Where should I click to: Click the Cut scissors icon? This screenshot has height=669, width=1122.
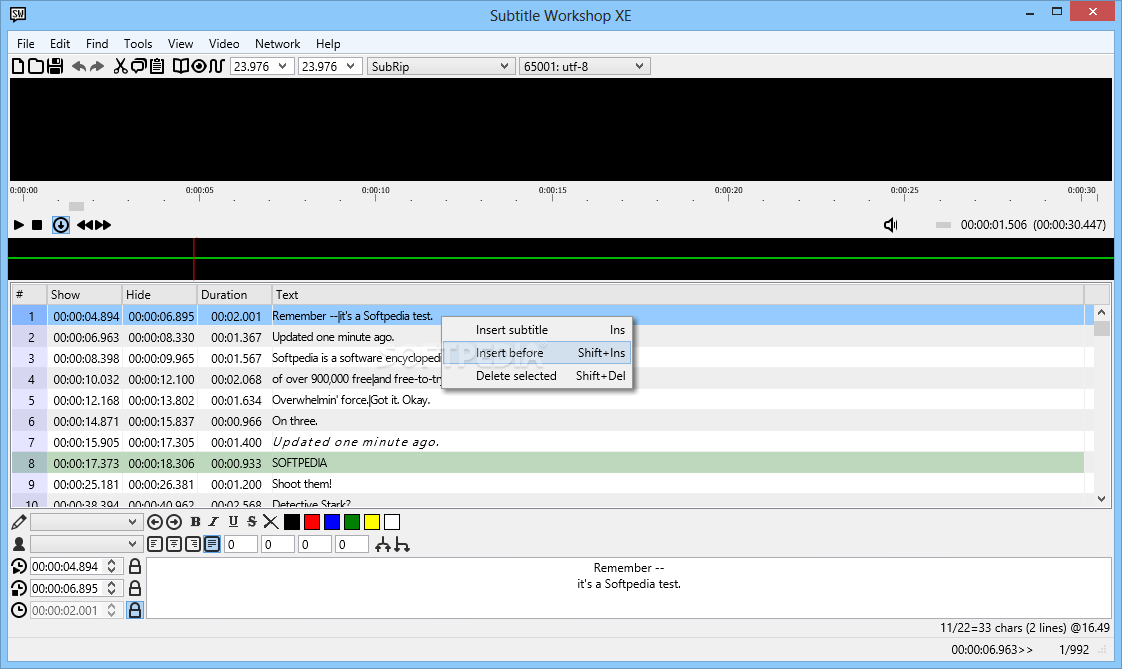point(120,67)
